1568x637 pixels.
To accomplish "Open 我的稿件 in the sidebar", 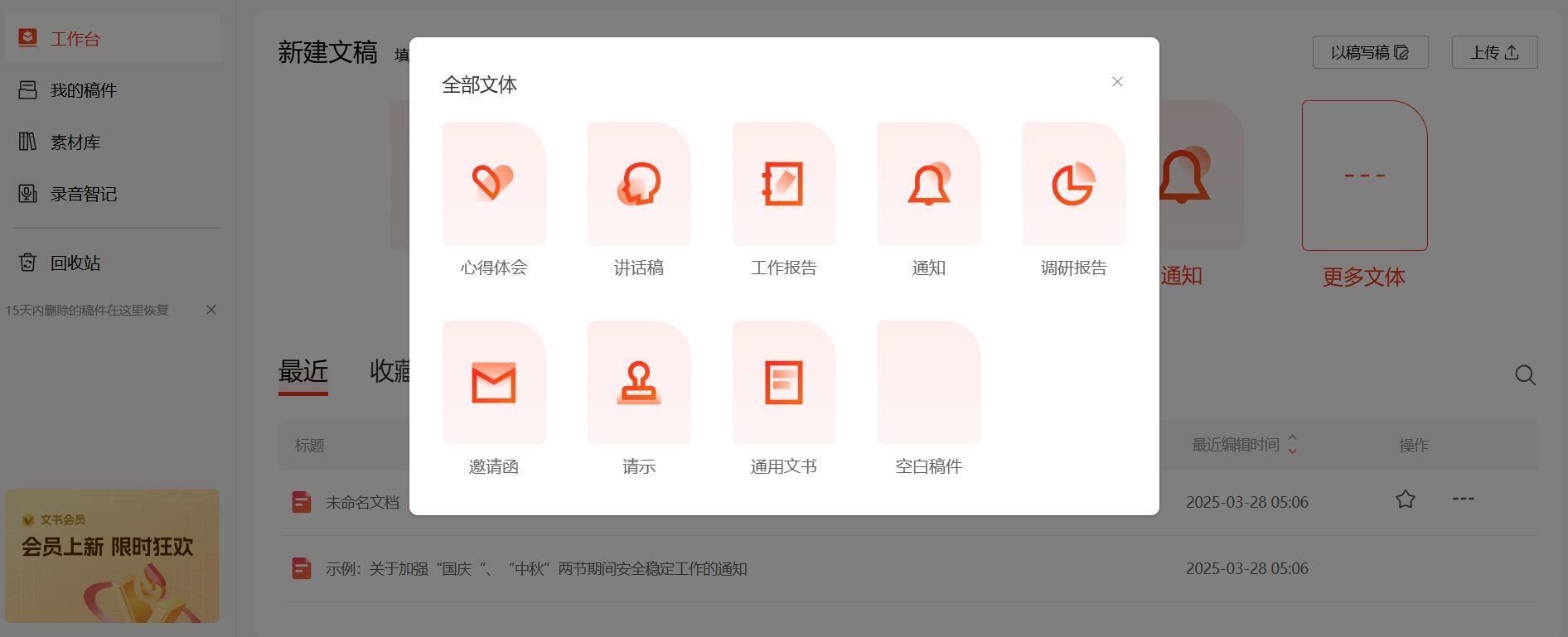I will click(113, 90).
